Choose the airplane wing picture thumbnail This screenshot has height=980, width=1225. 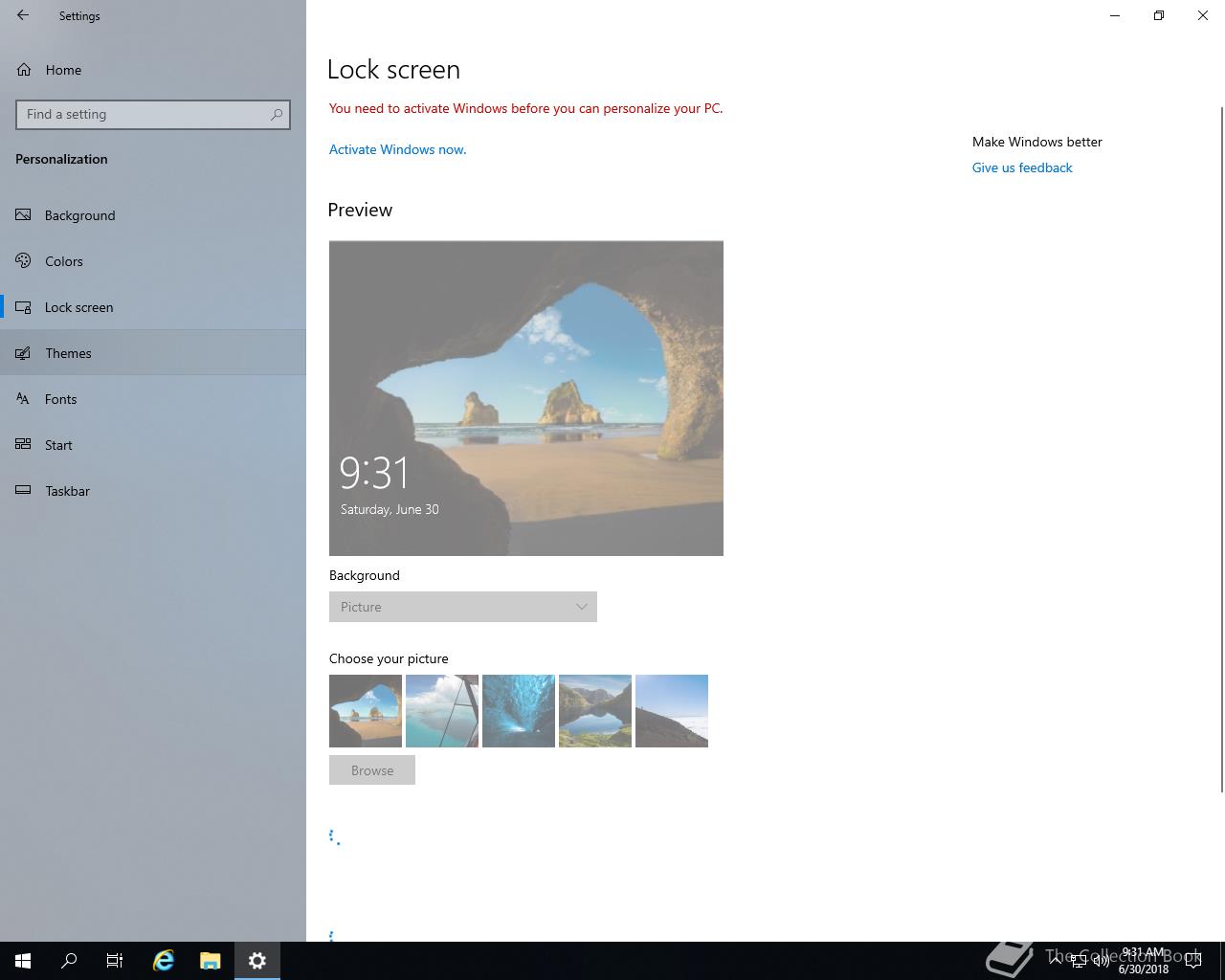point(442,711)
